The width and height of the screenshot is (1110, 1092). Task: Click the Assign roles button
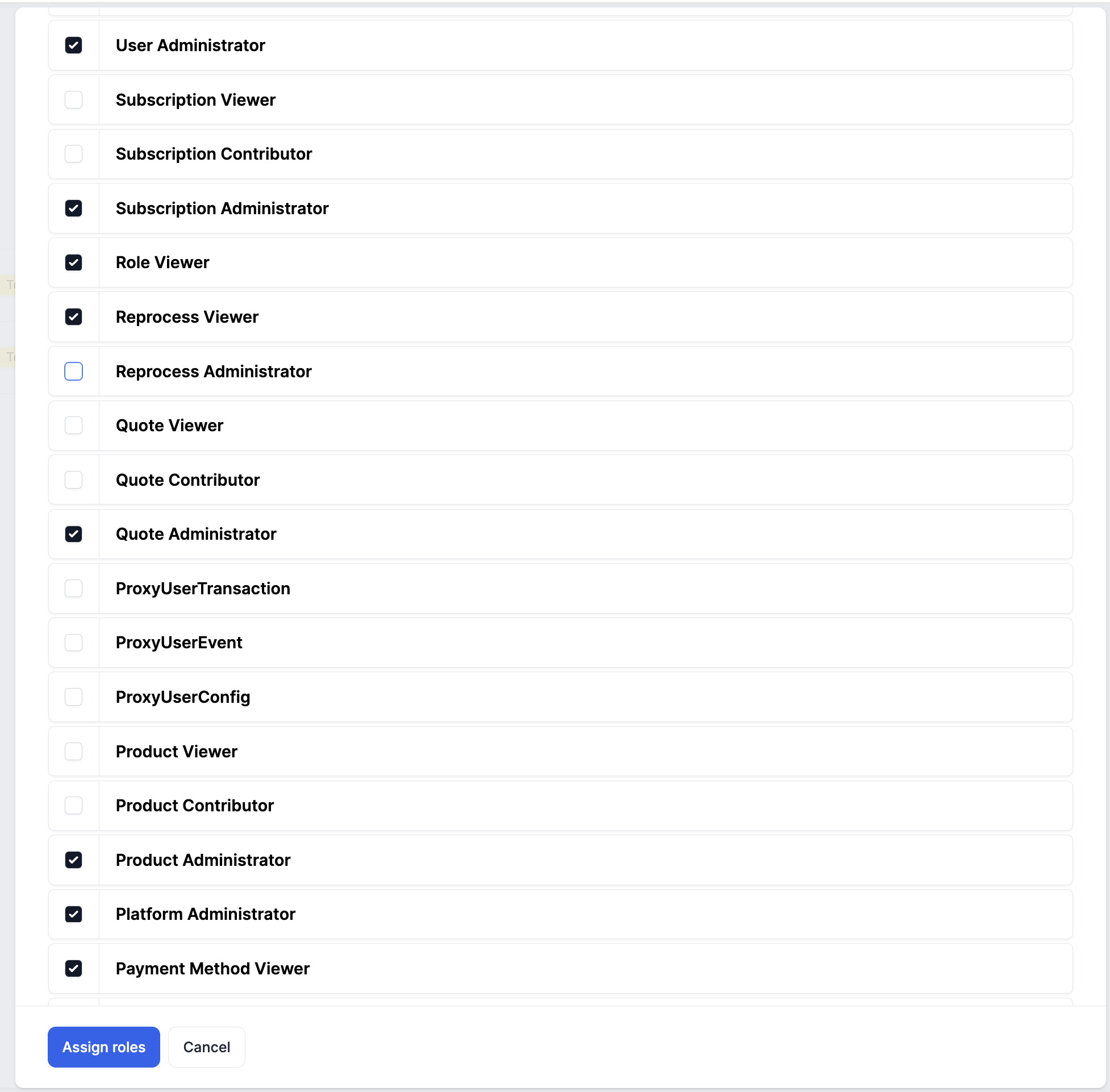(x=104, y=1047)
